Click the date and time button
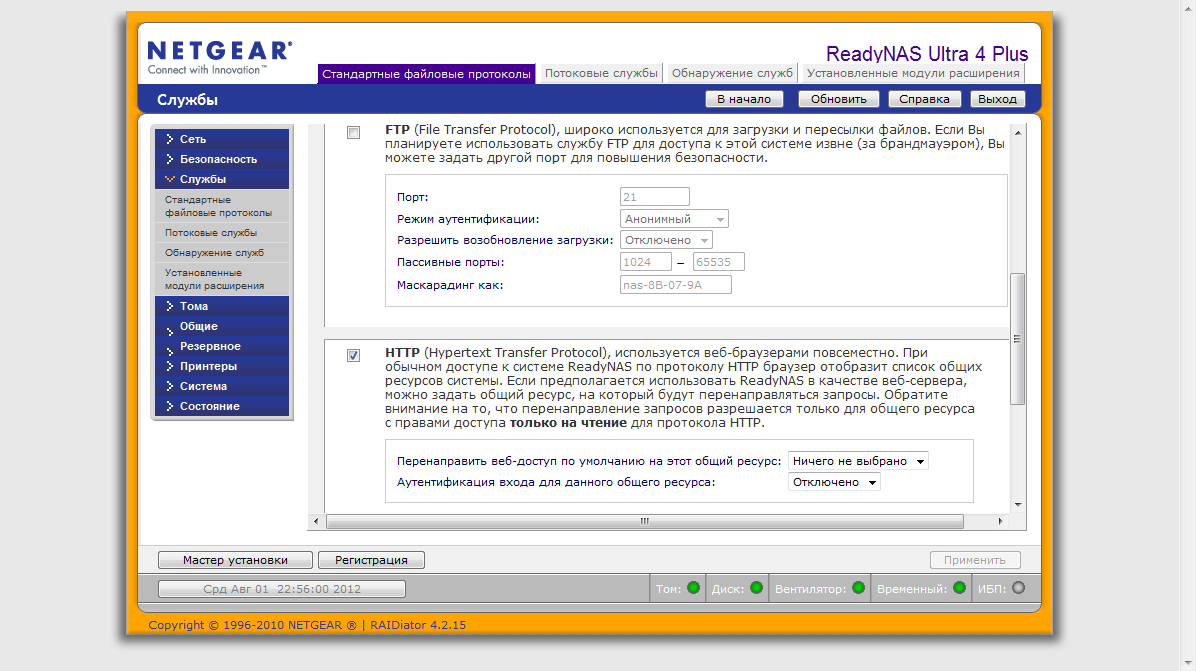Viewport: 1196px width, 671px height. point(281,589)
